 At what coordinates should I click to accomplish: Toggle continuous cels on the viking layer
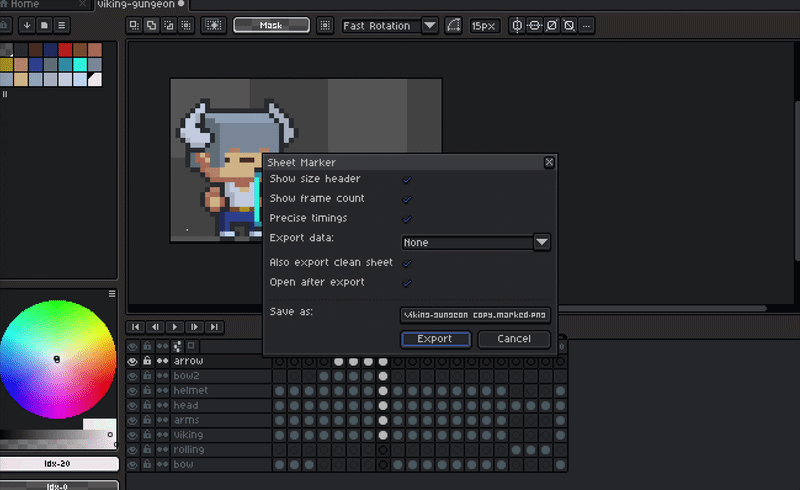(x=162, y=435)
